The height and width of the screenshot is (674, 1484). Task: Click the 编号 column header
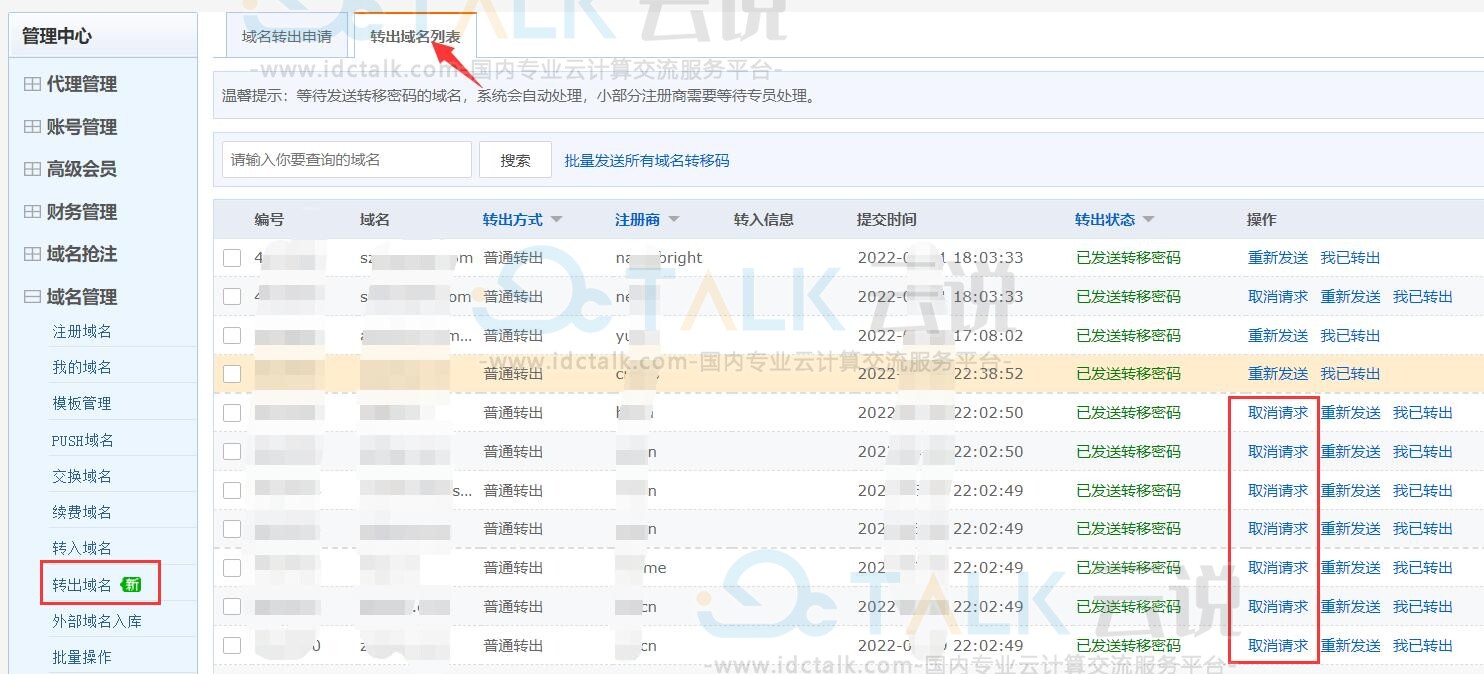tap(269, 219)
